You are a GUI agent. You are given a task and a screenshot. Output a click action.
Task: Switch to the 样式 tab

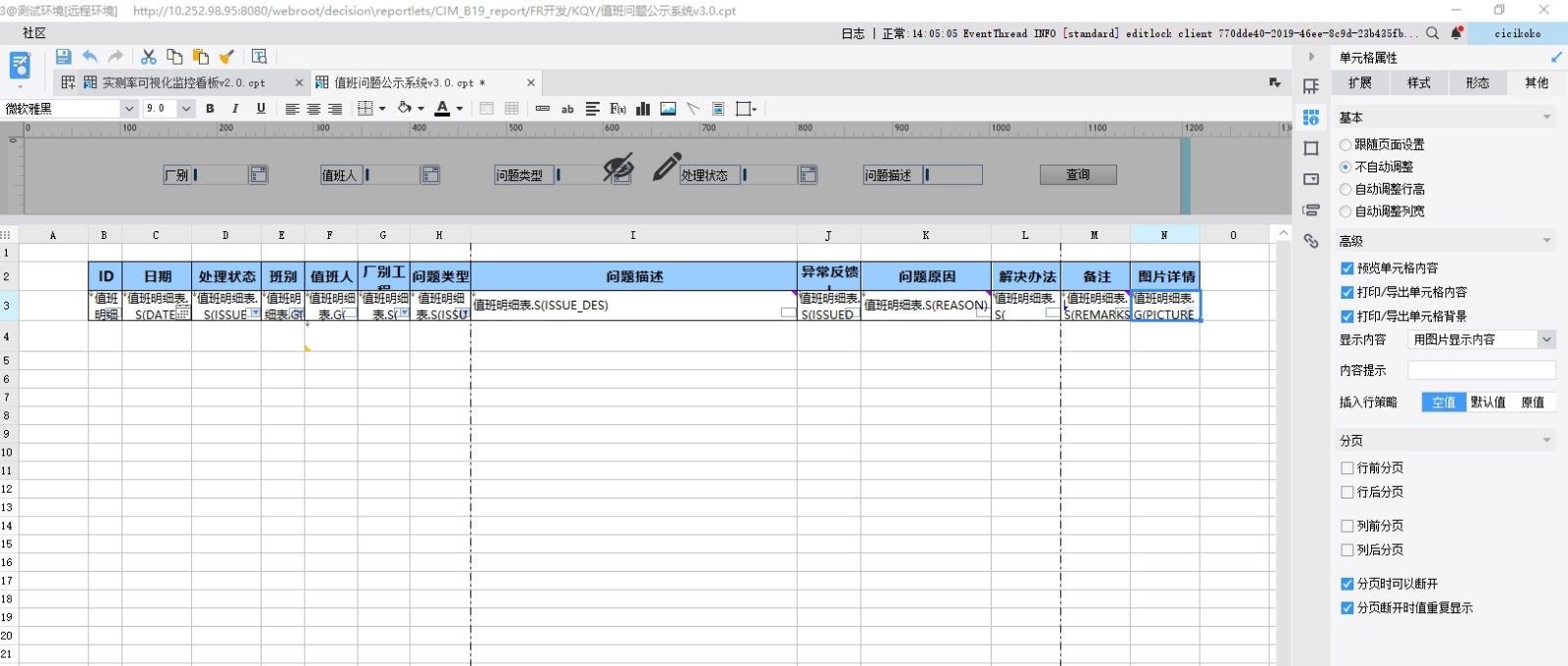point(1419,83)
